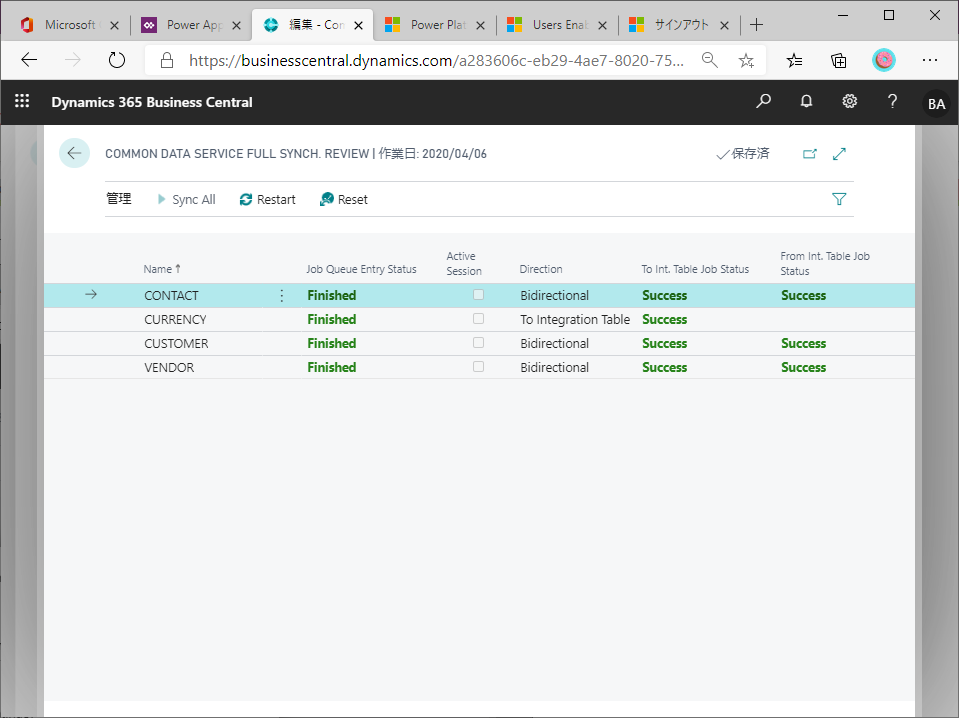
Task: Toggle Active Session checkbox for CUSTOMER
Action: coord(478,342)
